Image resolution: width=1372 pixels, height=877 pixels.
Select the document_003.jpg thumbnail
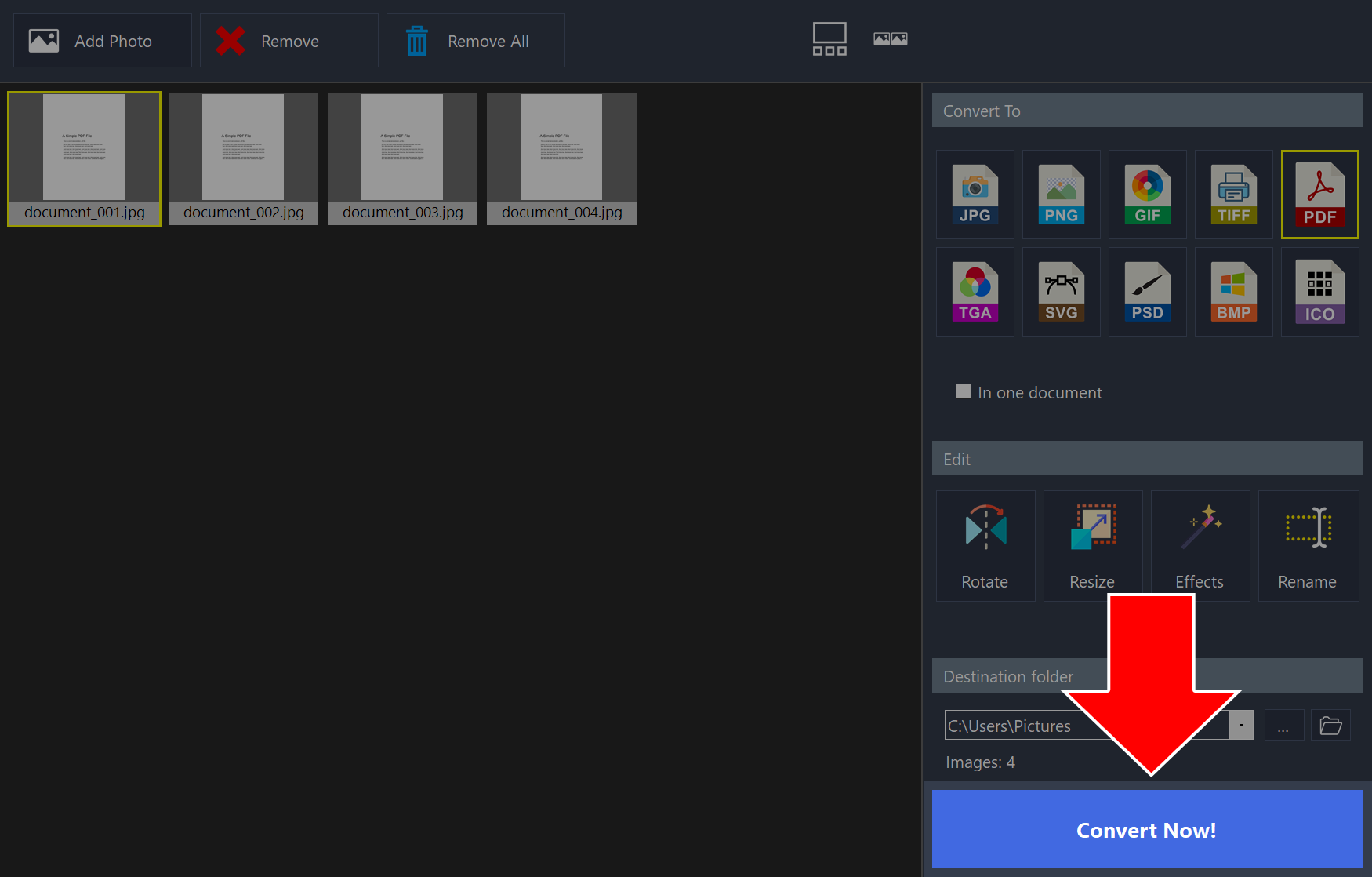pos(402,159)
